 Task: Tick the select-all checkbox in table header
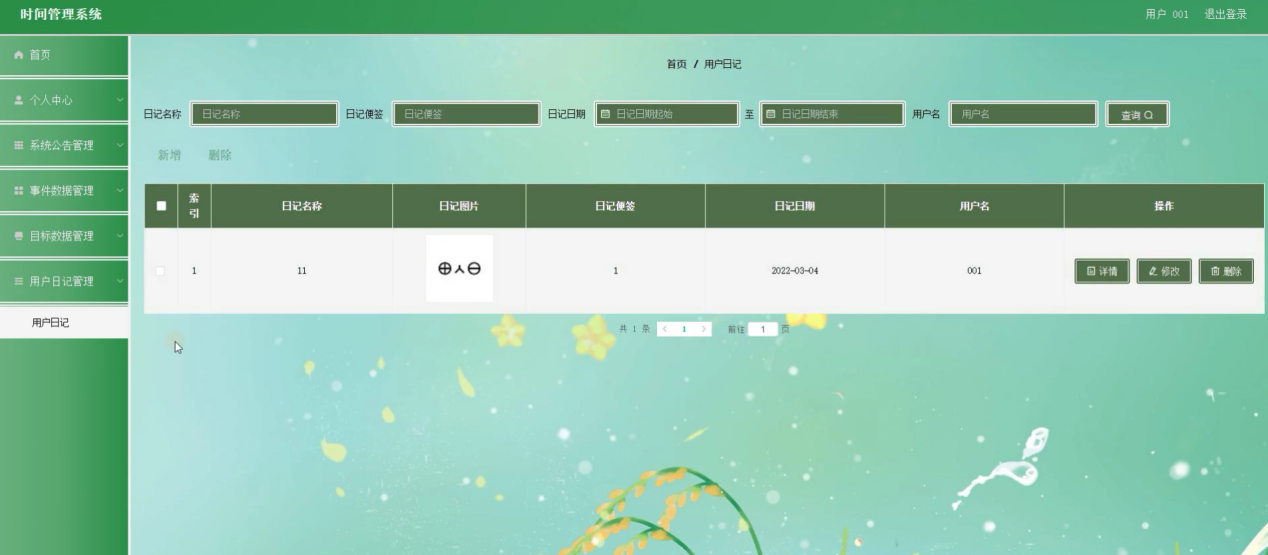click(x=161, y=206)
